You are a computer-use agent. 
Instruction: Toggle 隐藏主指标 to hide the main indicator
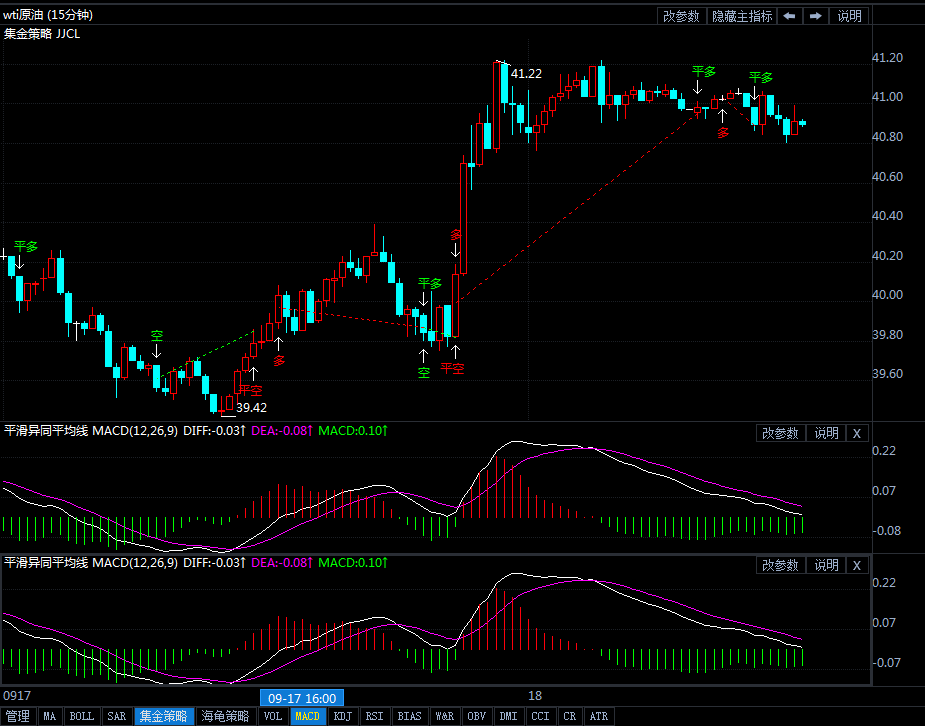[741, 16]
